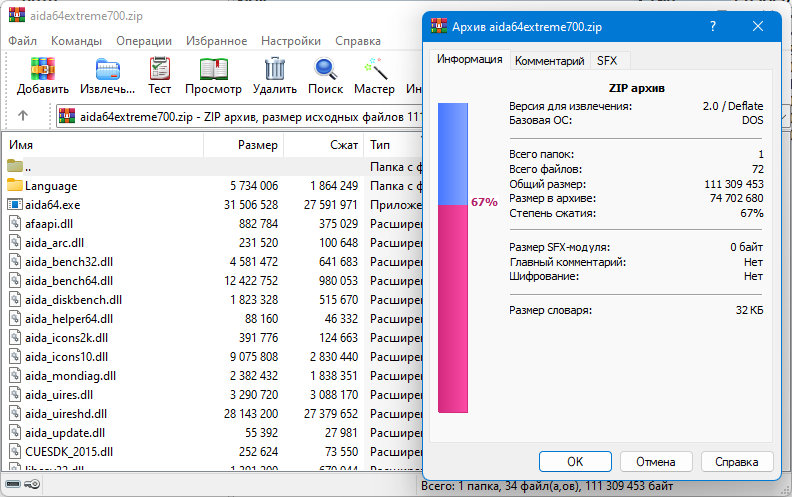792x497 pixels.
Task: Click the Справка button in dialog
Action: [x=736, y=462]
